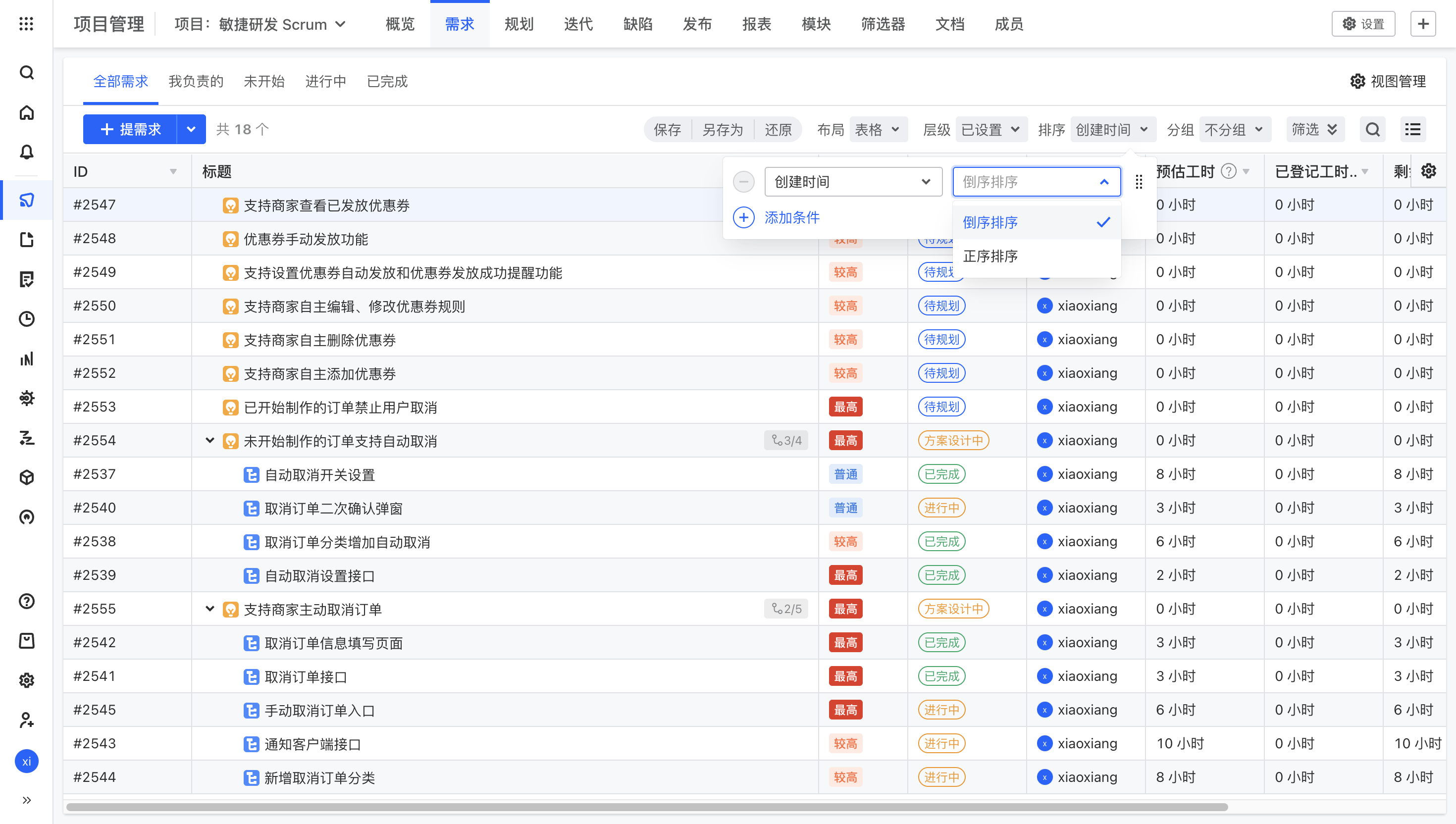This screenshot has width=1456, height=824.
Task: Click the sidebar search icon
Action: point(26,72)
